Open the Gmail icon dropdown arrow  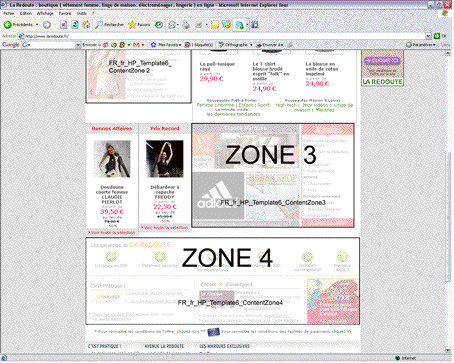pos(143,45)
